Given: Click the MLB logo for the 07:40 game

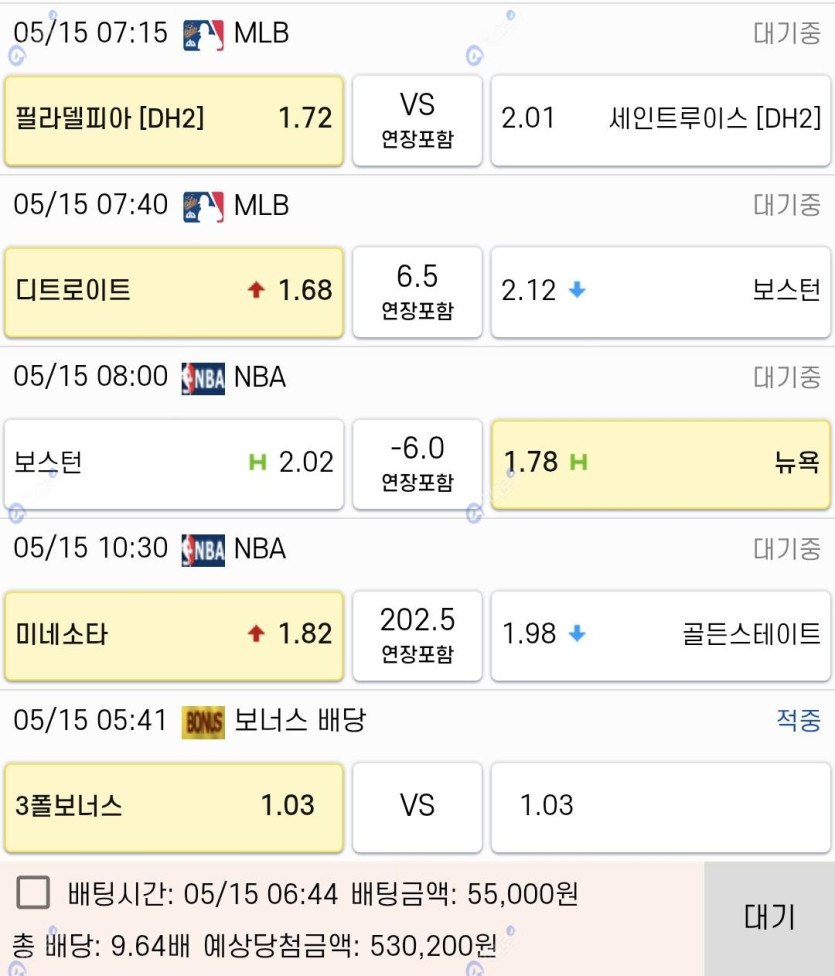Looking at the screenshot, I should pyautogui.click(x=203, y=207).
